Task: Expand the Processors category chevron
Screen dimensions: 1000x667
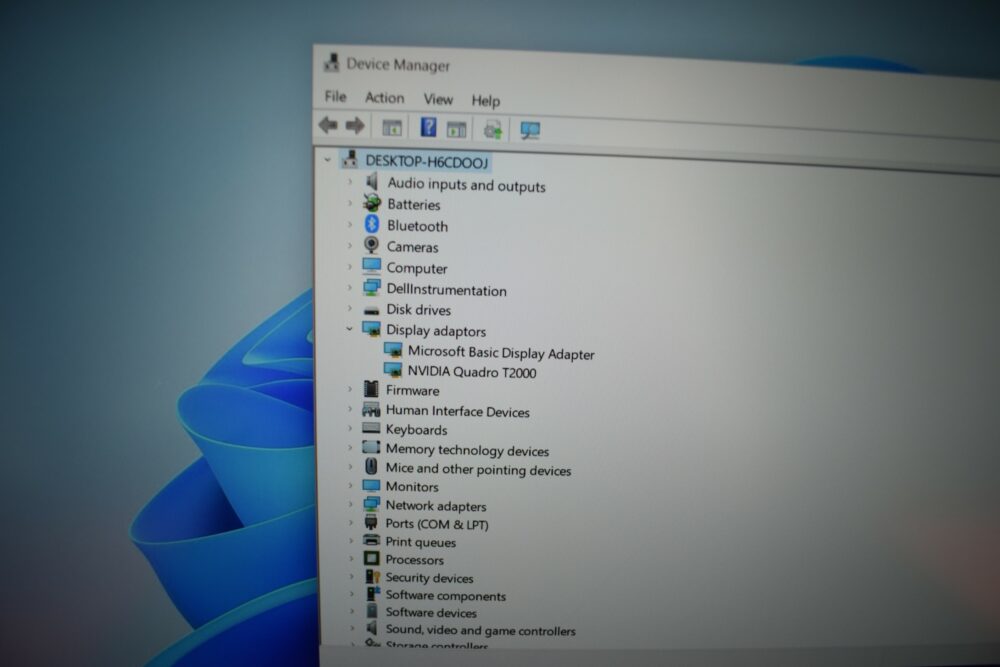Action: coord(351,558)
